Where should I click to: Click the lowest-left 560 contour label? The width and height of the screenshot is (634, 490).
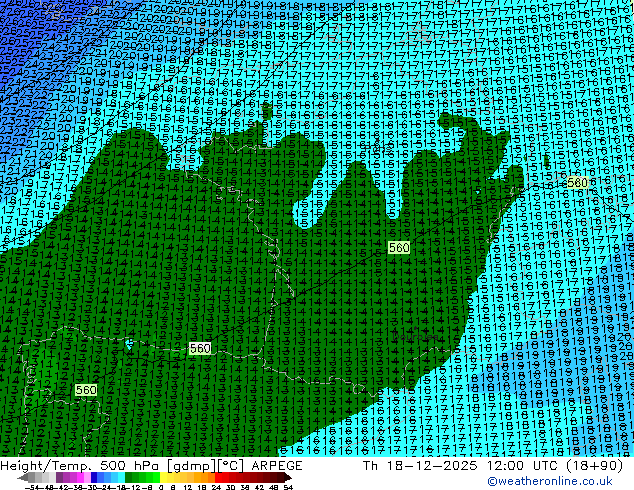(86, 390)
